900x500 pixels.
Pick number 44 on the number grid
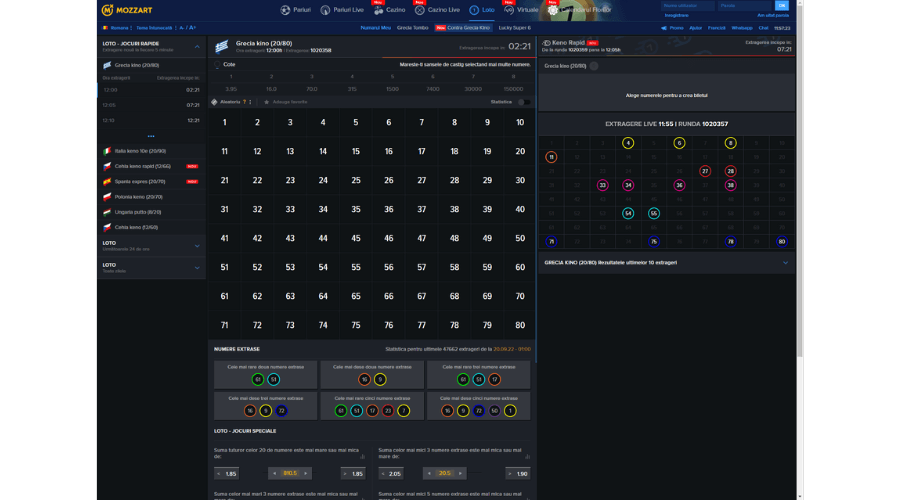click(323, 238)
